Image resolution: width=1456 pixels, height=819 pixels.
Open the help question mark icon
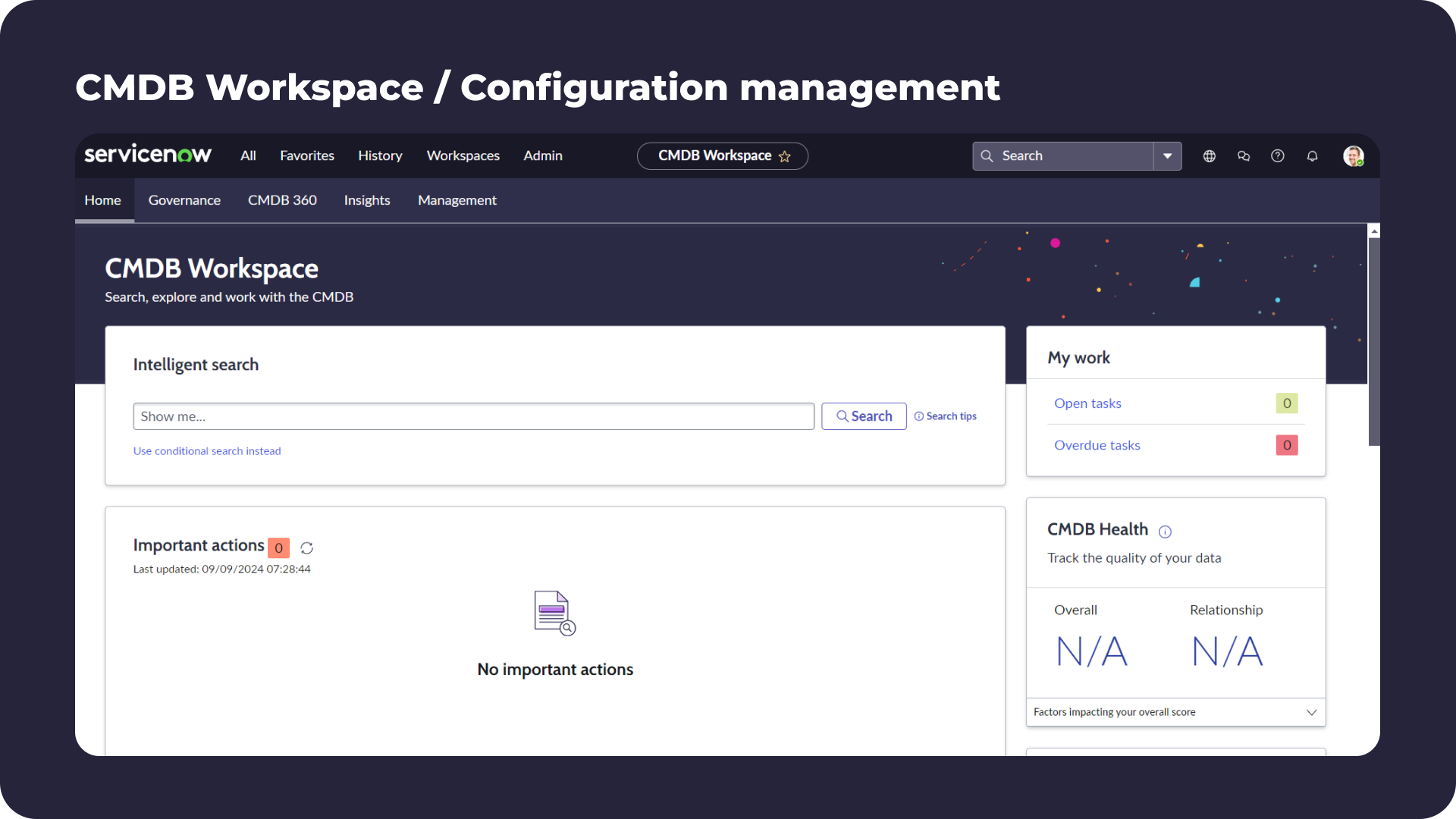1278,155
